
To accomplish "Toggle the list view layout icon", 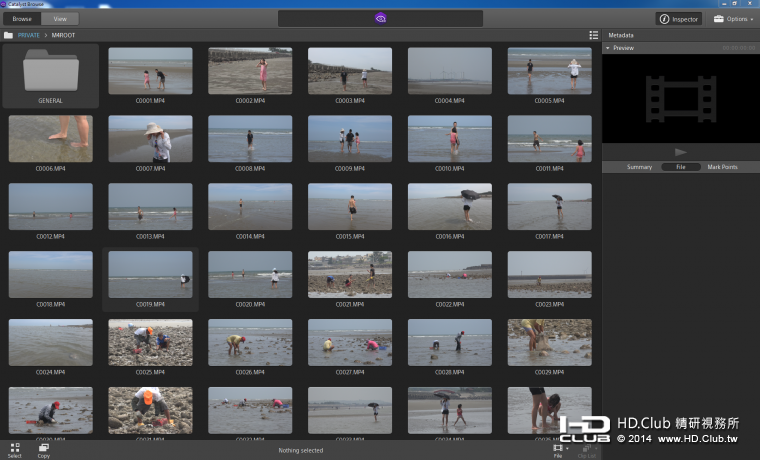I will click(x=594, y=35).
